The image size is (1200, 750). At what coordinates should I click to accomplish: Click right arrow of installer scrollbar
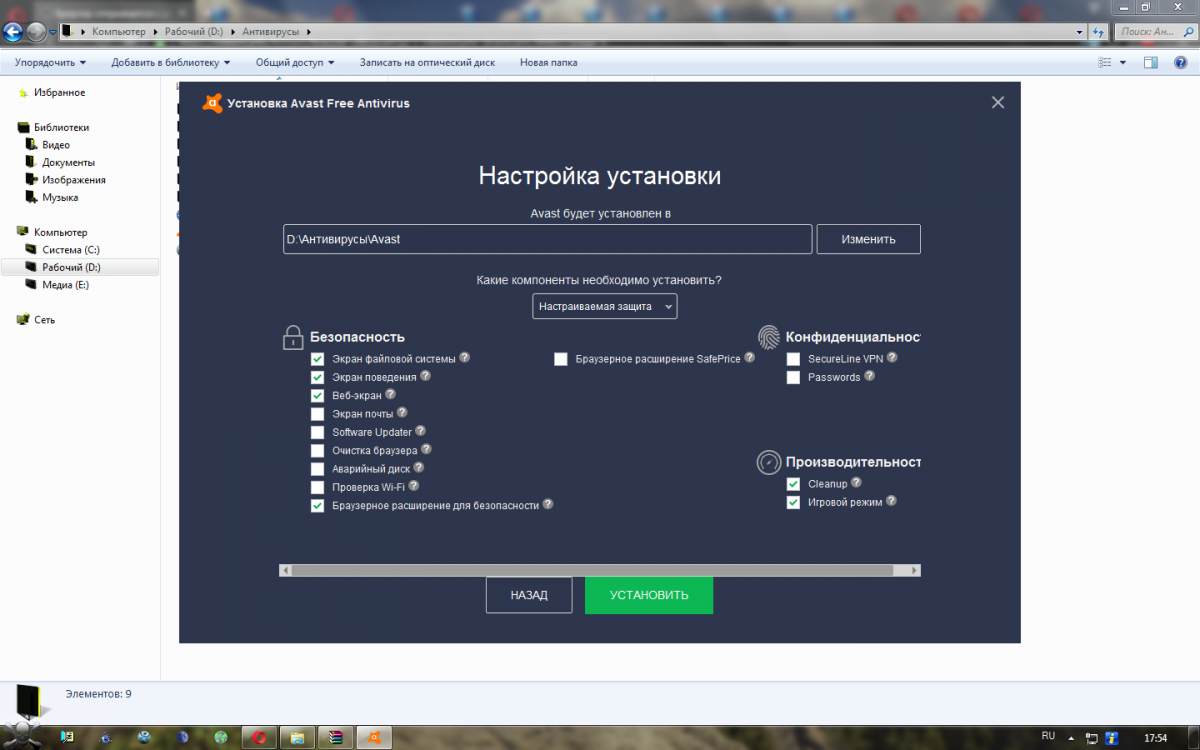(x=914, y=570)
